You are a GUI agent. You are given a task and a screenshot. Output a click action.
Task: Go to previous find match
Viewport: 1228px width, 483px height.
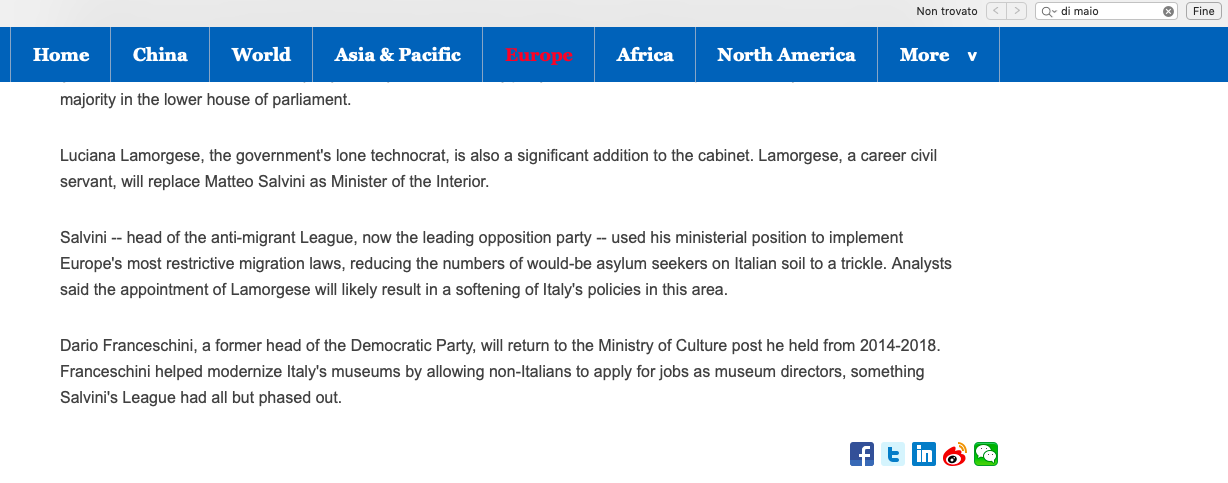[x=996, y=11]
